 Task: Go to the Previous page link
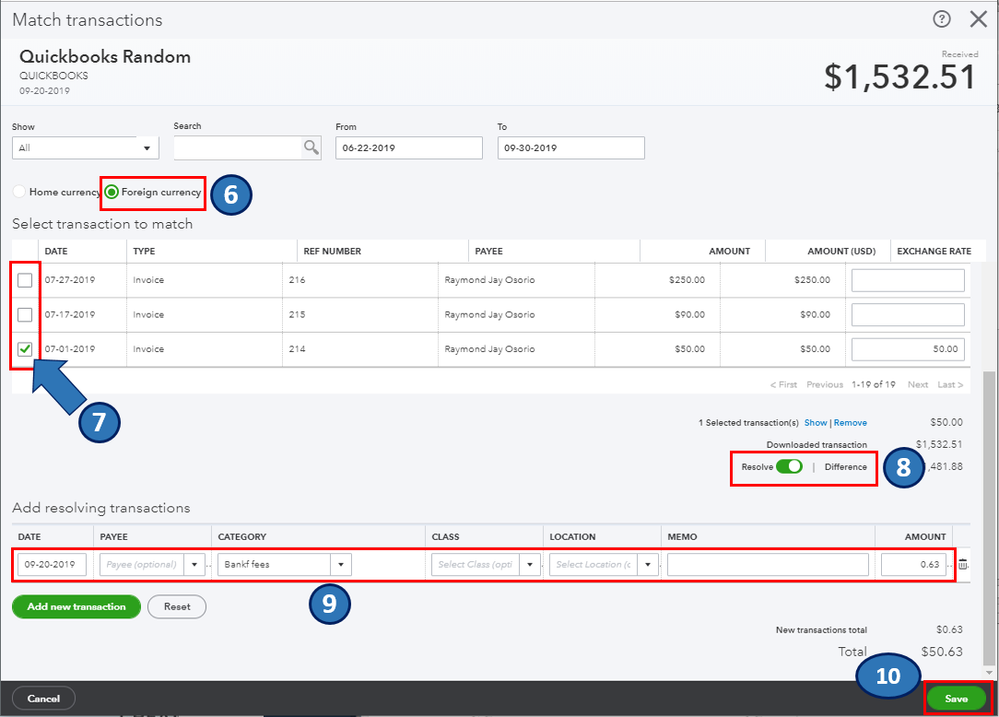coord(824,384)
